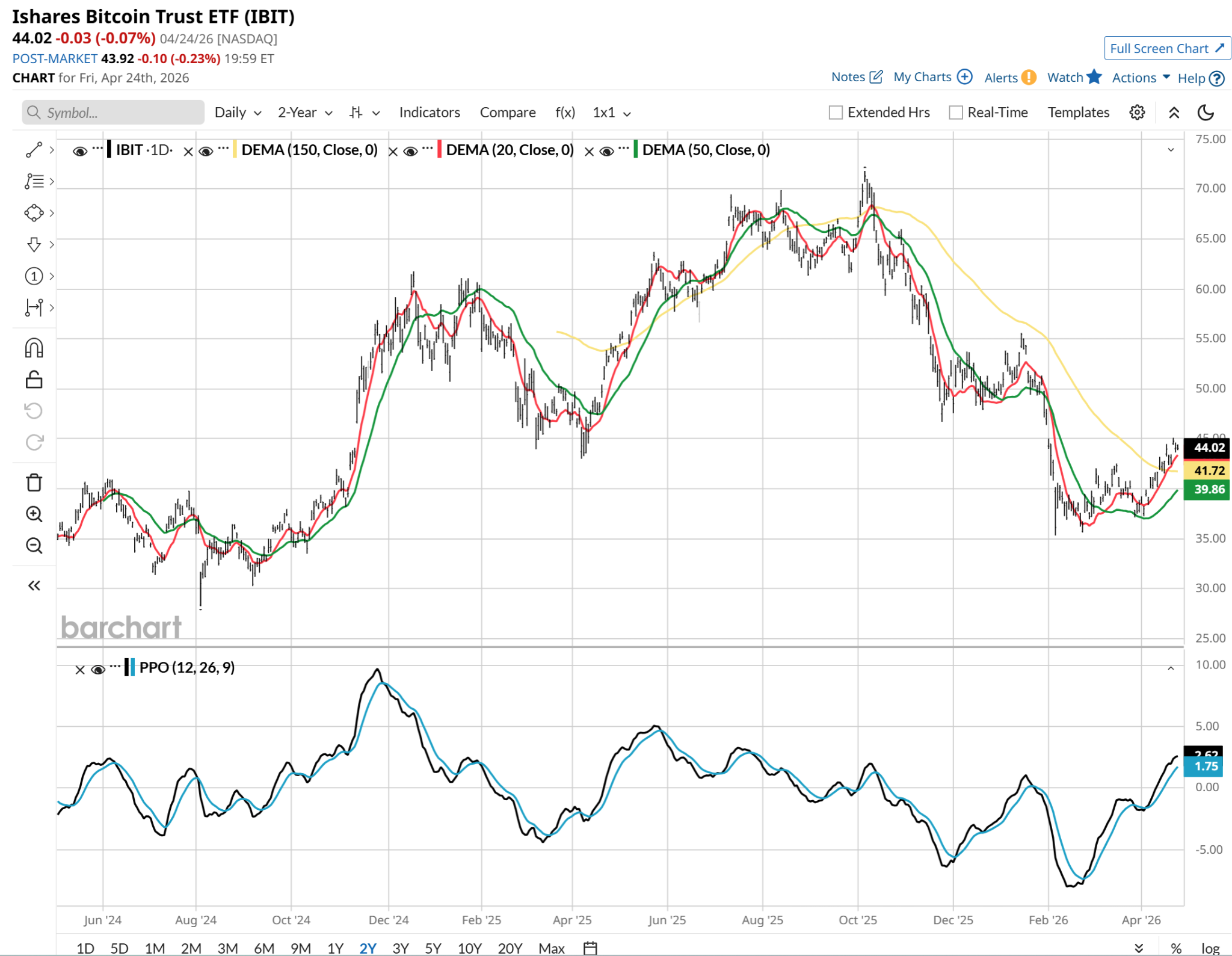Click the DEMA 20 red color swatch
Image resolution: width=1232 pixels, height=956 pixels.
(440, 149)
